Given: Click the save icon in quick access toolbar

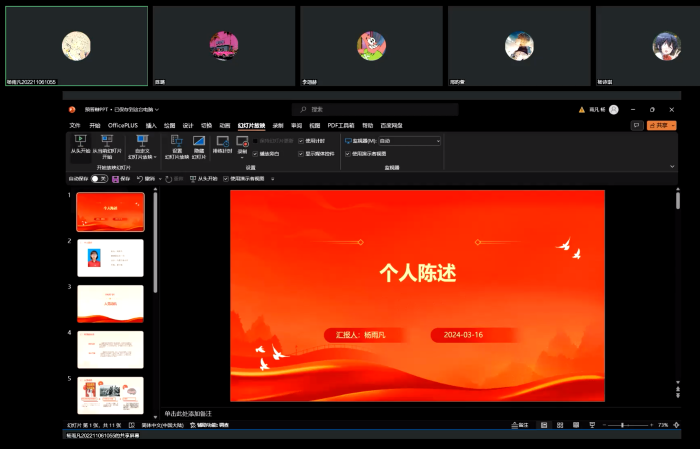Looking at the screenshot, I should tap(115, 178).
